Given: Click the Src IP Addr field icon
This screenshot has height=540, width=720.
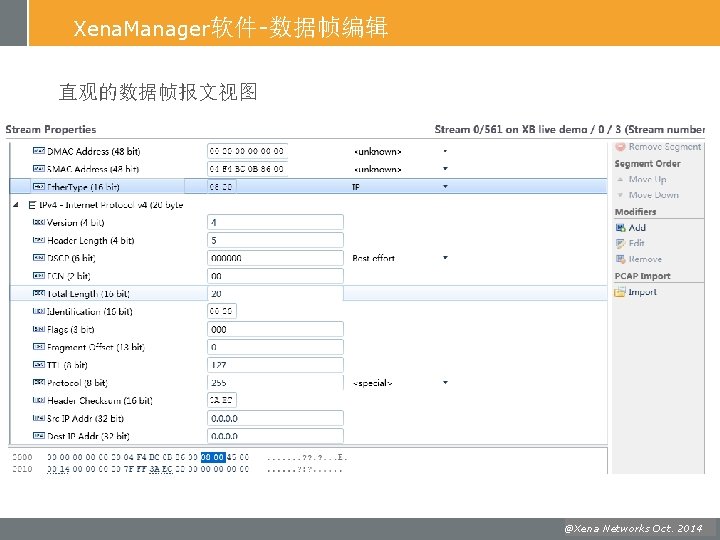Looking at the screenshot, I should (x=39, y=418).
